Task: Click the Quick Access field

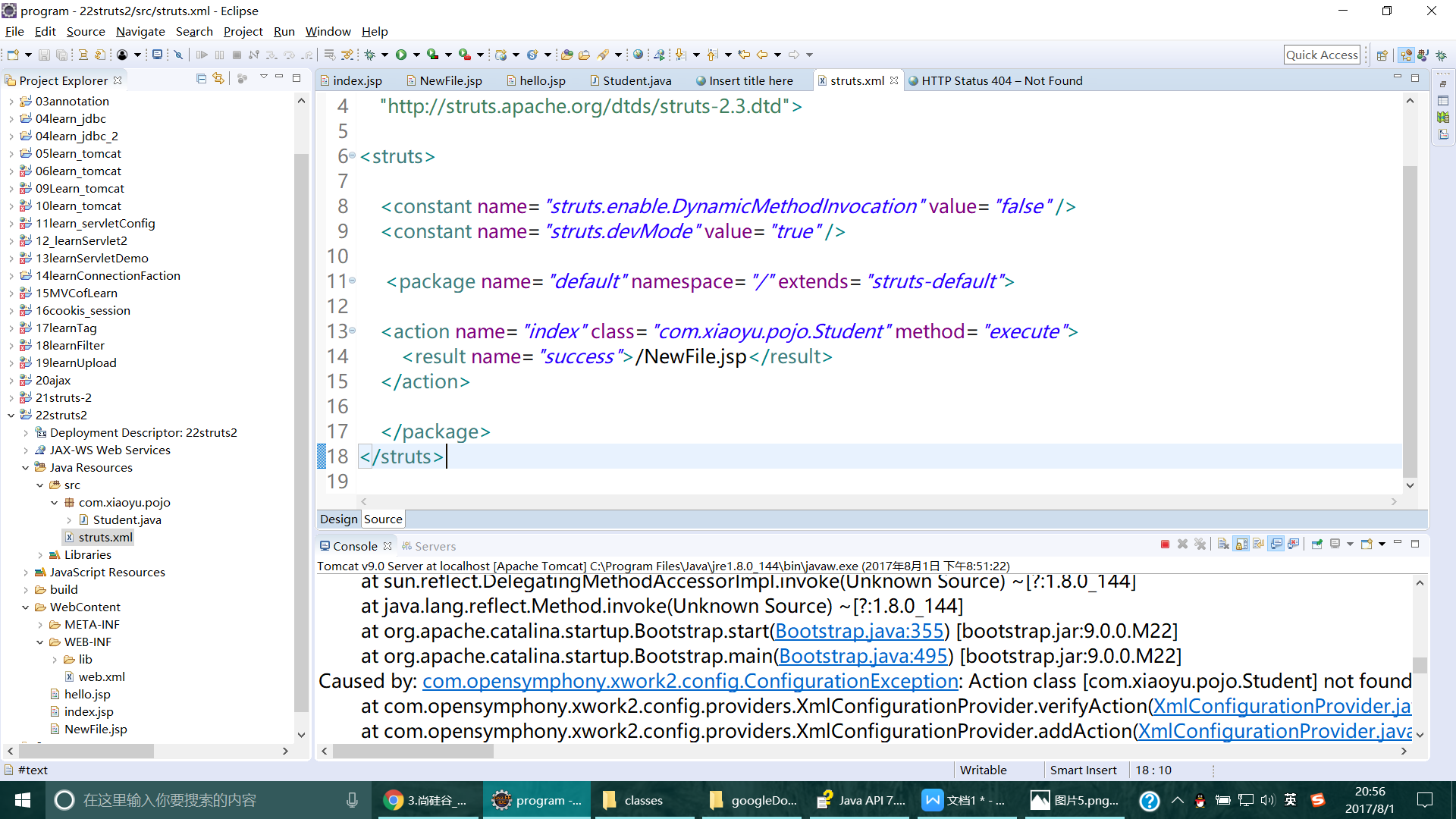Action: 1322,55
